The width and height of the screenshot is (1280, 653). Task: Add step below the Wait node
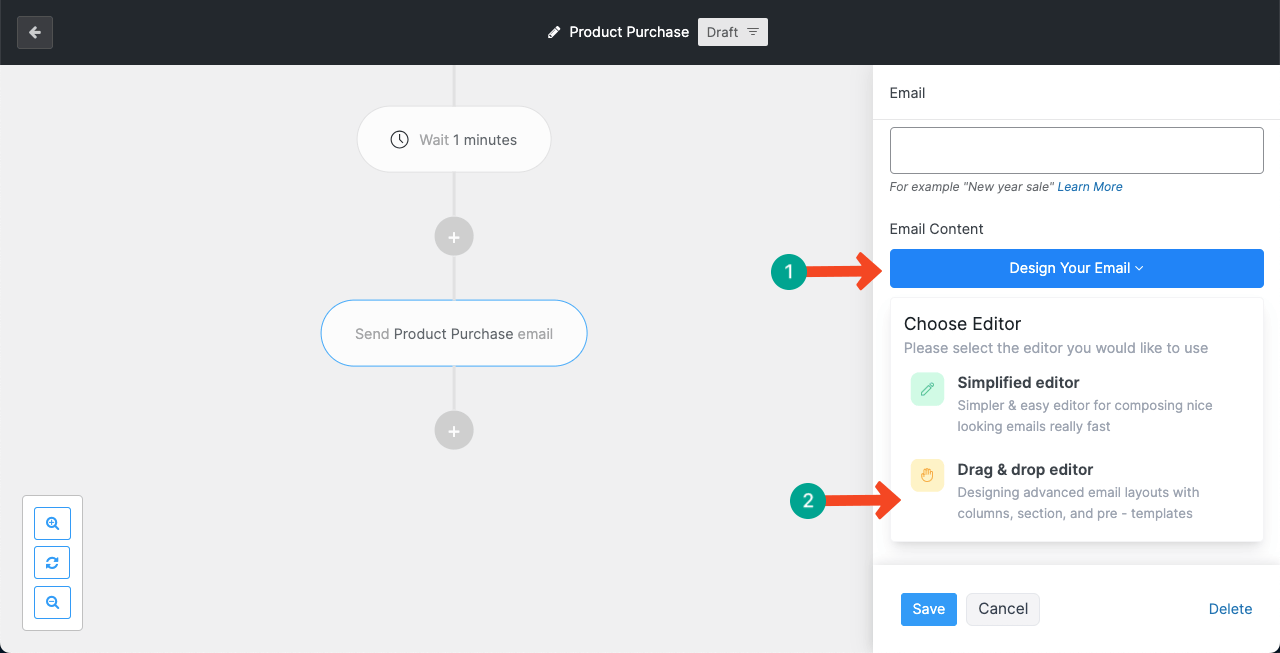pyautogui.click(x=454, y=237)
